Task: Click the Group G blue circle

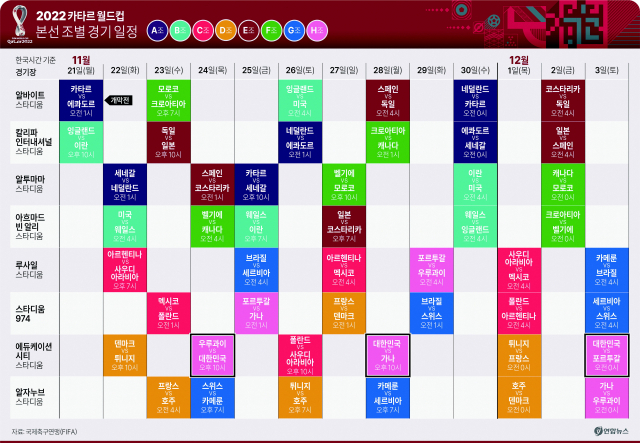Action: 294,31
